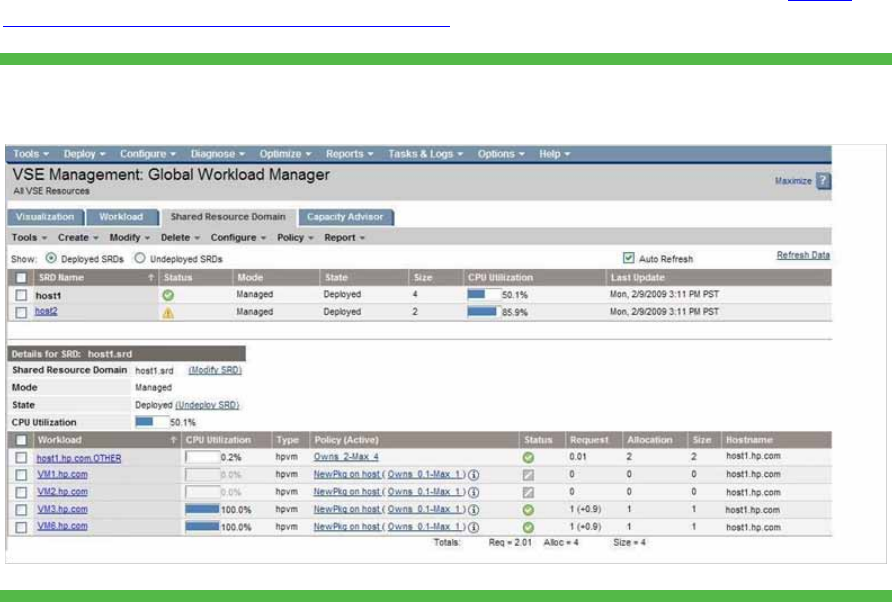Click info icon in VM3.hp.com row
892x602 pixels.
coord(473,510)
